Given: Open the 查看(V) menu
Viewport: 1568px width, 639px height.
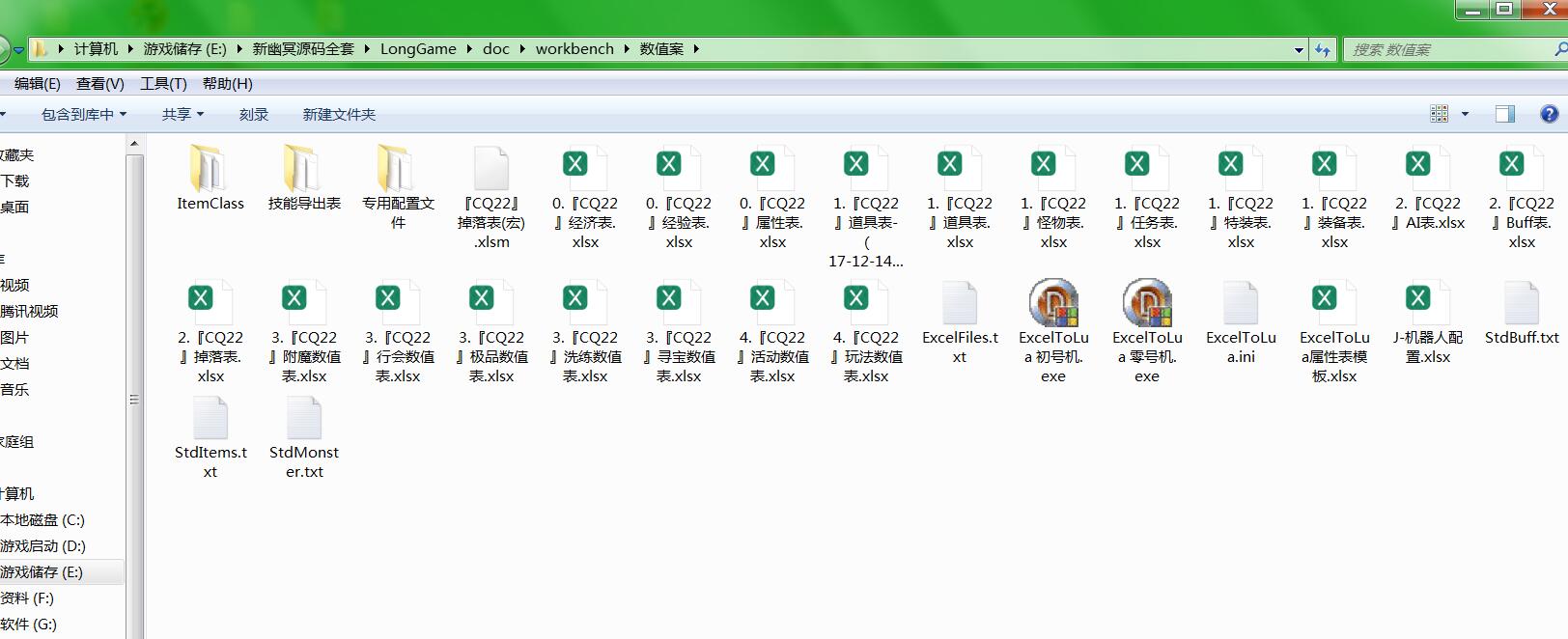Looking at the screenshot, I should pyautogui.click(x=100, y=84).
